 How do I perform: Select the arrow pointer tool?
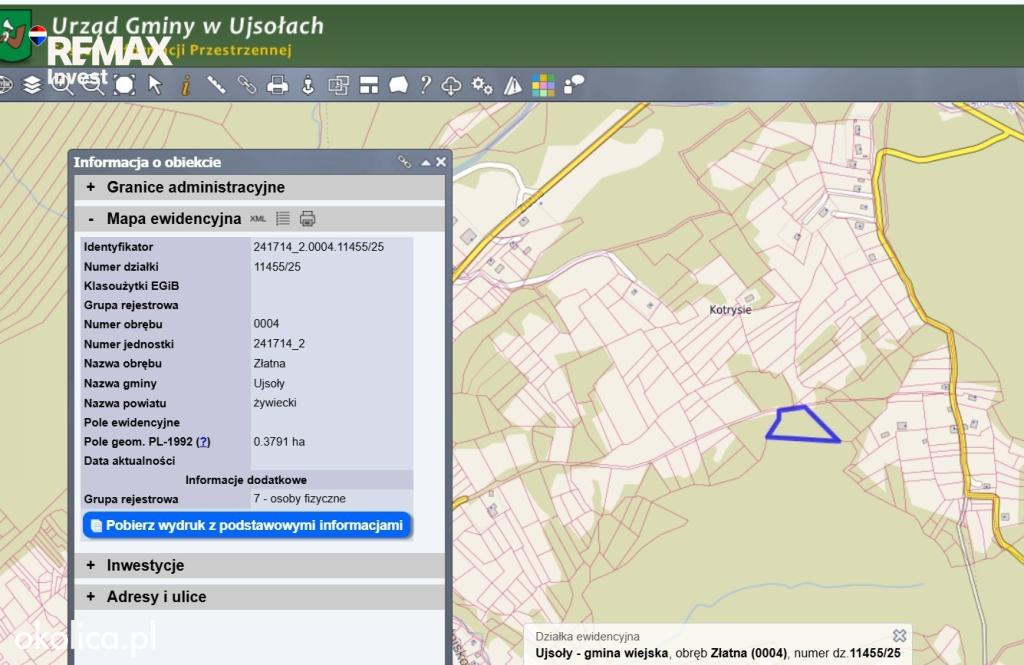tap(155, 85)
